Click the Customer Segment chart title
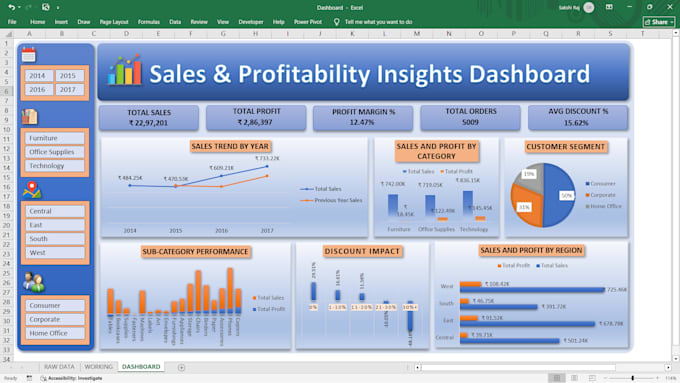Viewport: 680px width, 383px height. [566, 147]
